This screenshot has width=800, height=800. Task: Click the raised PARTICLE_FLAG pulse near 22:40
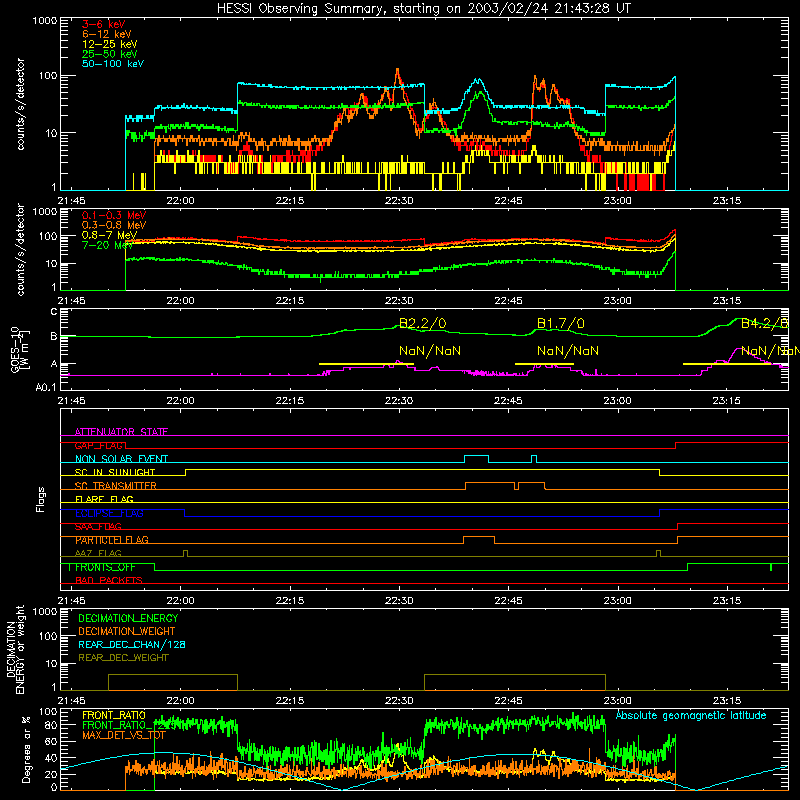(x=479, y=539)
